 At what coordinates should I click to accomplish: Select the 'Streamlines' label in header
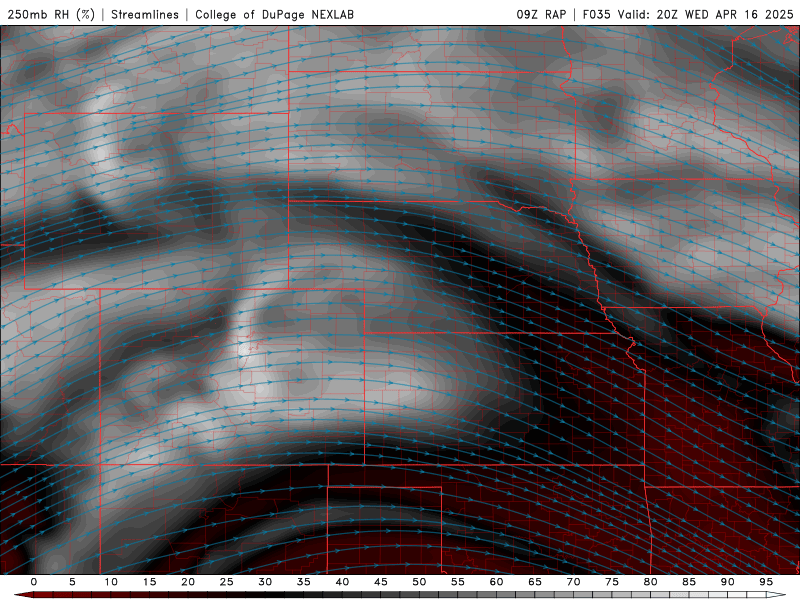[145, 14]
